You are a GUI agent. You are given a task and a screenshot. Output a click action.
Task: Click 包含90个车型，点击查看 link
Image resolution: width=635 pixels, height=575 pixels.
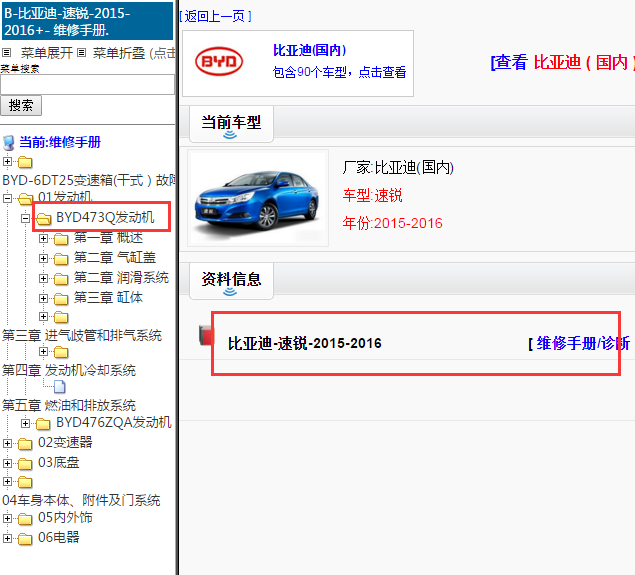point(339,72)
